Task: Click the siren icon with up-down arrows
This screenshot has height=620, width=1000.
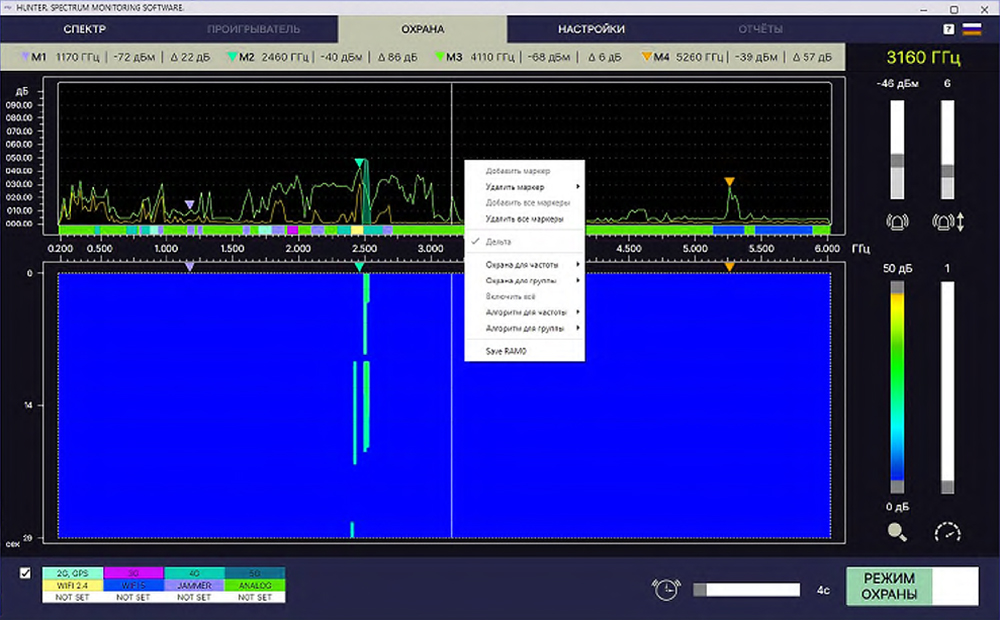Action: [x=947, y=222]
